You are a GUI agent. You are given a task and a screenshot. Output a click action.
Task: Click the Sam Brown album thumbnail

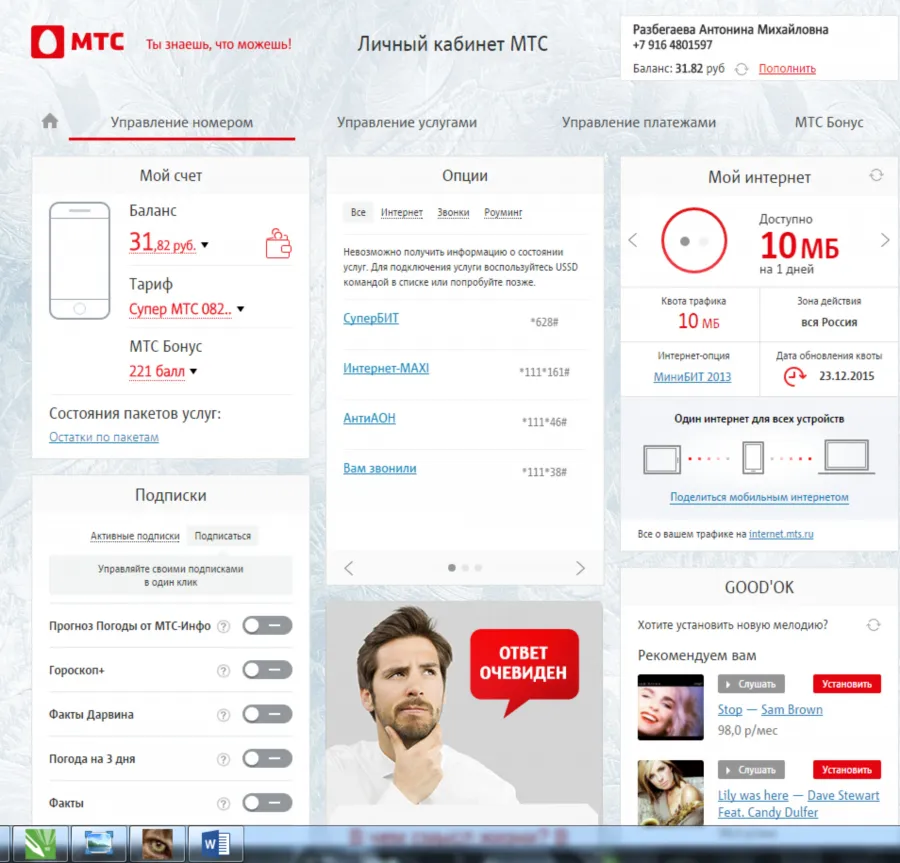pos(670,707)
